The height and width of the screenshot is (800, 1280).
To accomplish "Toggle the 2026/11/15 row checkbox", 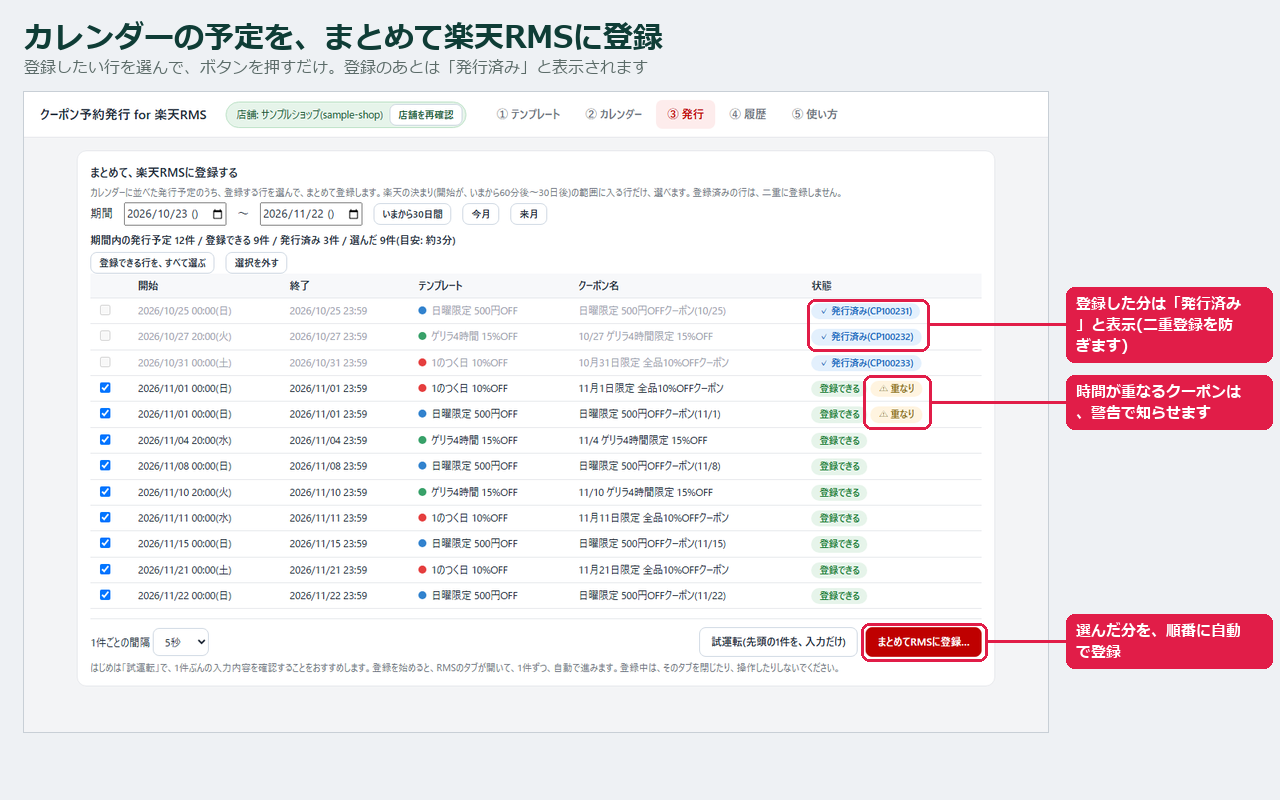I will click(x=105, y=544).
